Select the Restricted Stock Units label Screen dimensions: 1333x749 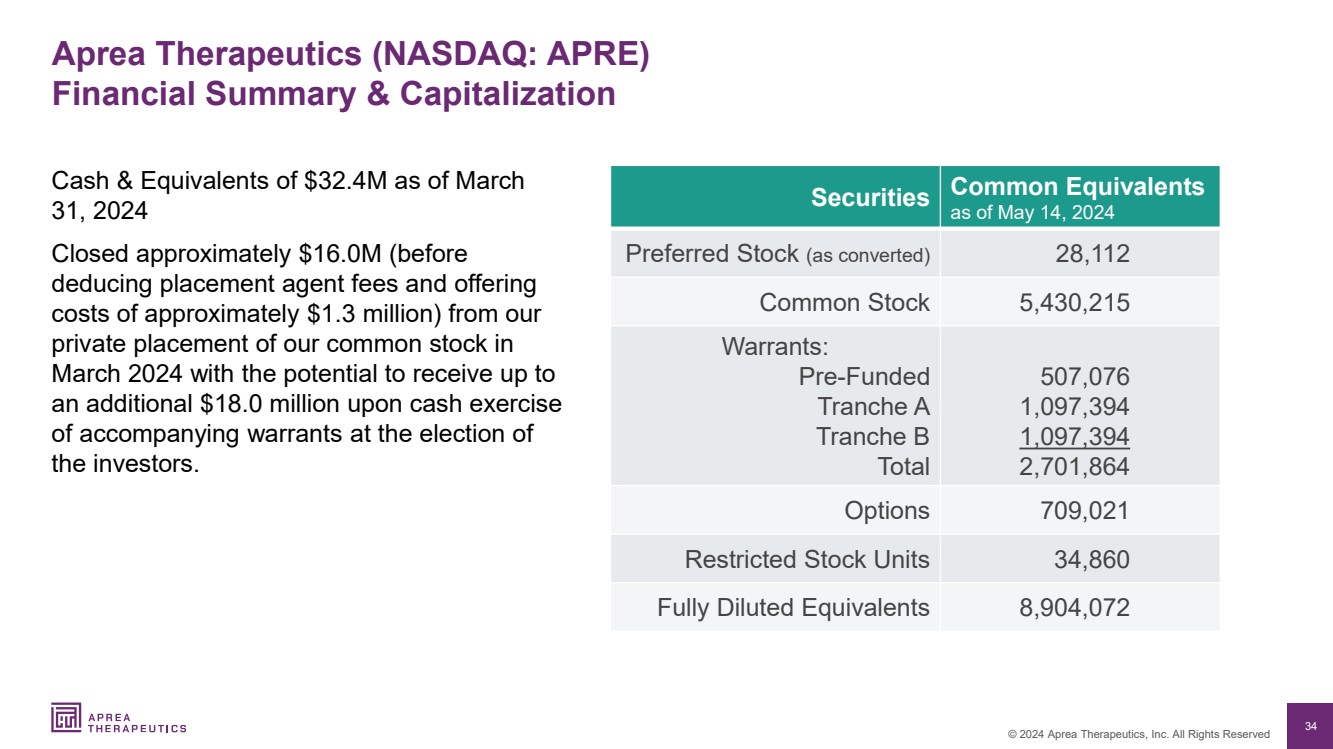click(806, 560)
